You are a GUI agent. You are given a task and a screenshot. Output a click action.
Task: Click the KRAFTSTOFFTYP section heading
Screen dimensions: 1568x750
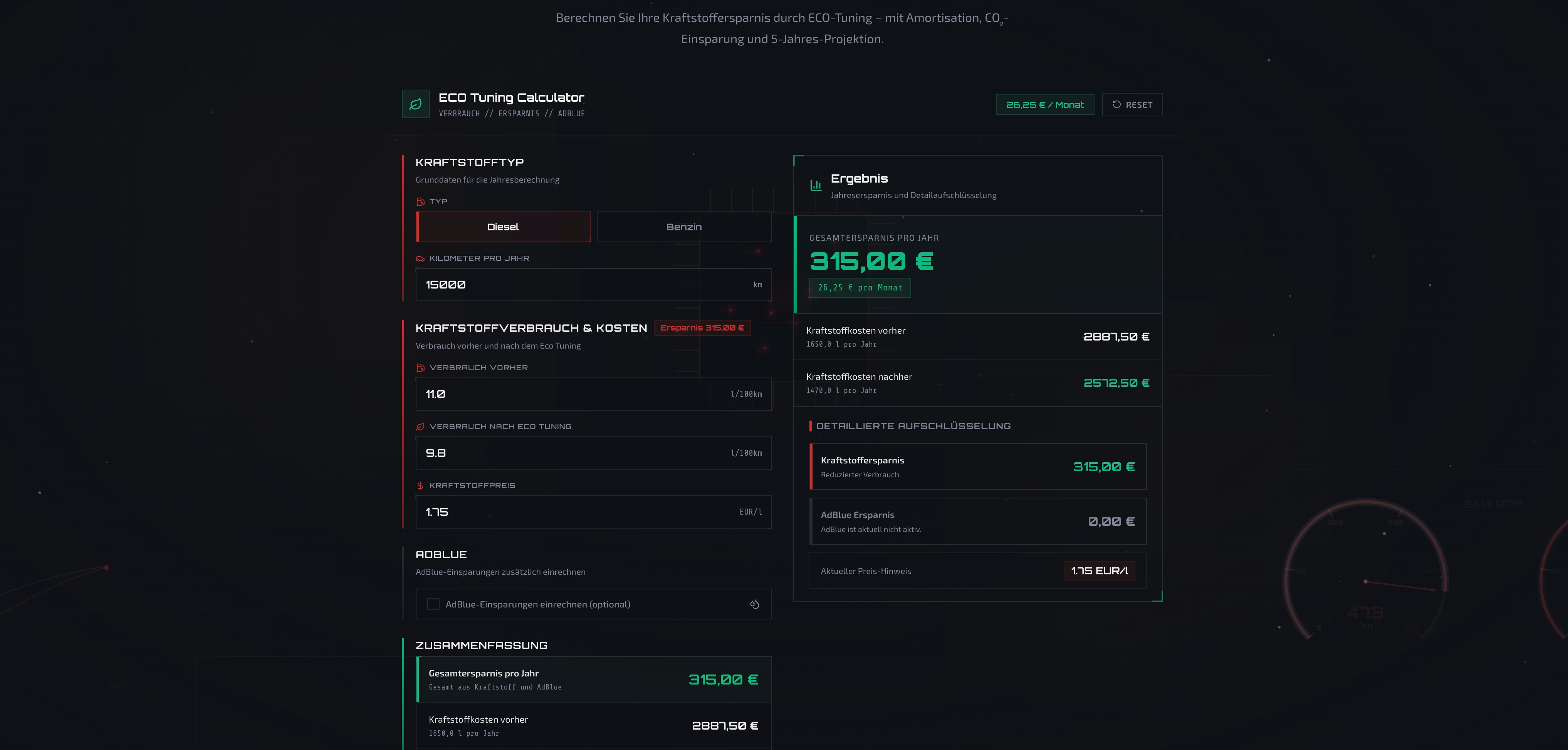click(469, 162)
